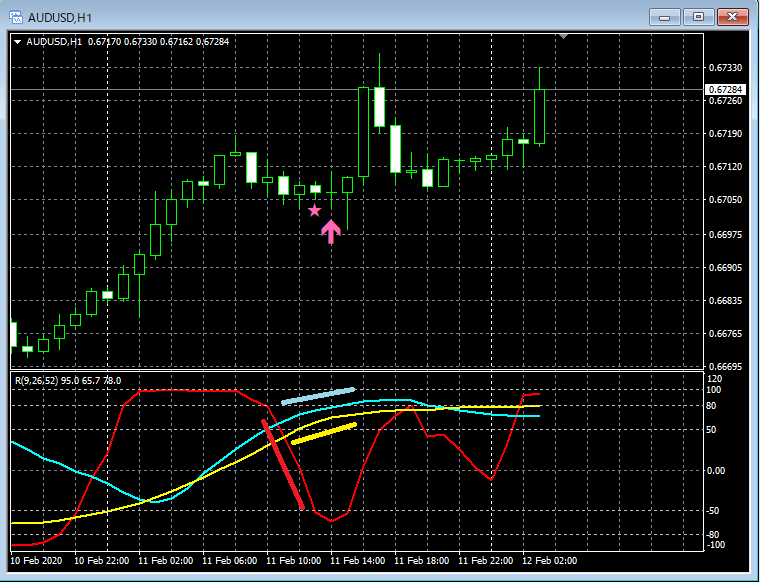Click the indicator scale value -80
Image resolution: width=760 pixels, height=582 pixels.
pyautogui.click(x=714, y=535)
